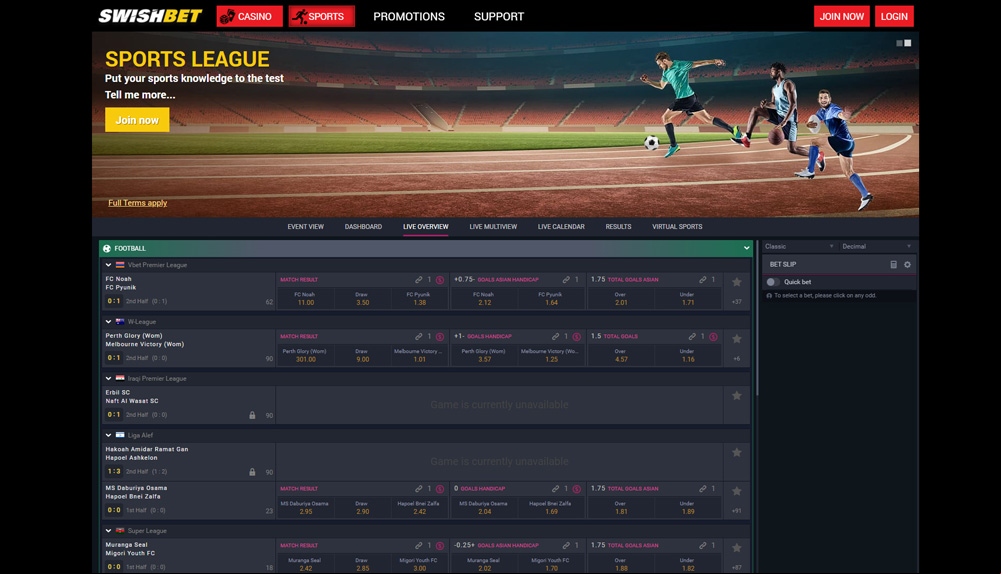Collapse the W-League group

click(109, 322)
